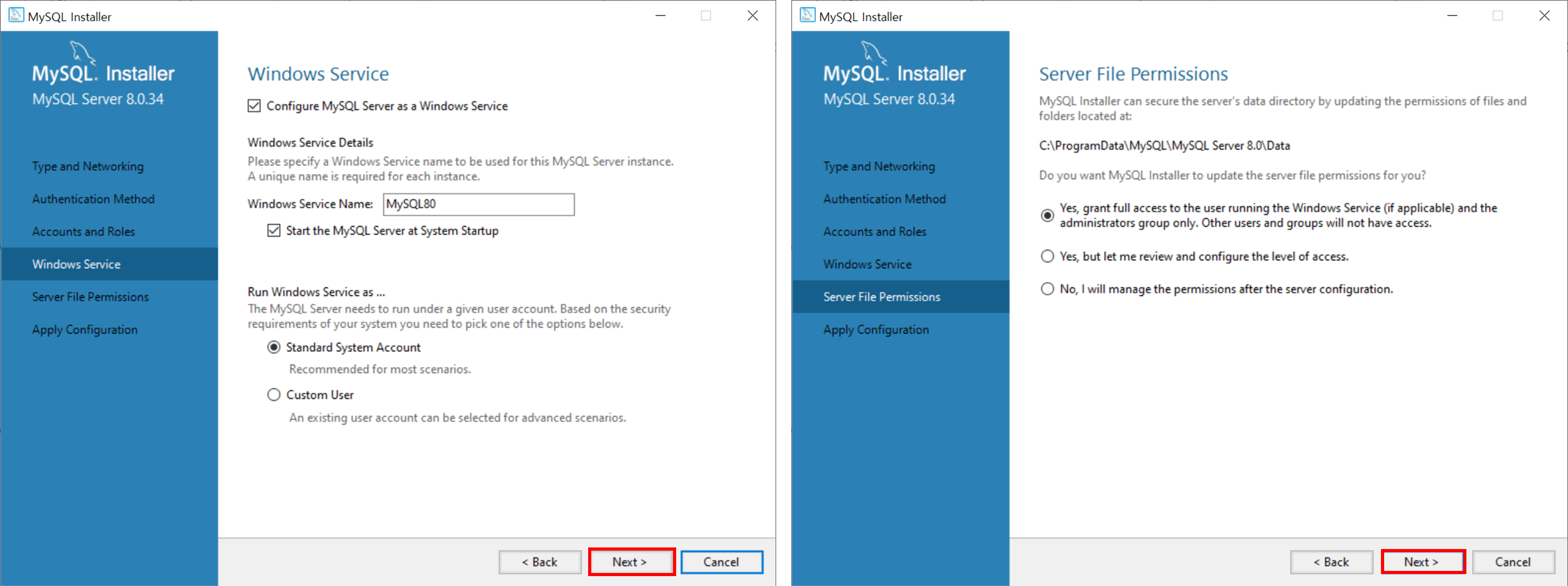Click Next in Server File Permissions window
1568x586 pixels.
[x=1423, y=562]
